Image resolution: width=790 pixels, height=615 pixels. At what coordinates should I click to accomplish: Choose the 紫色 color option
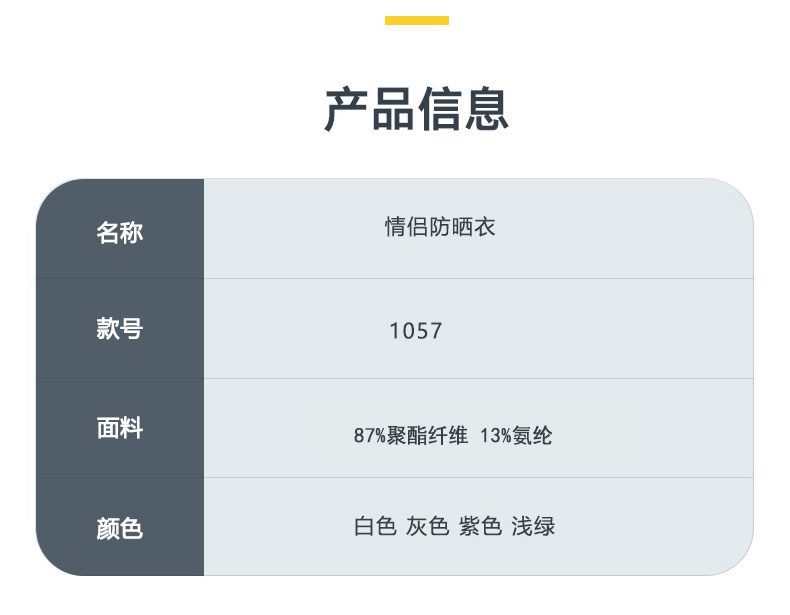click(480, 526)
